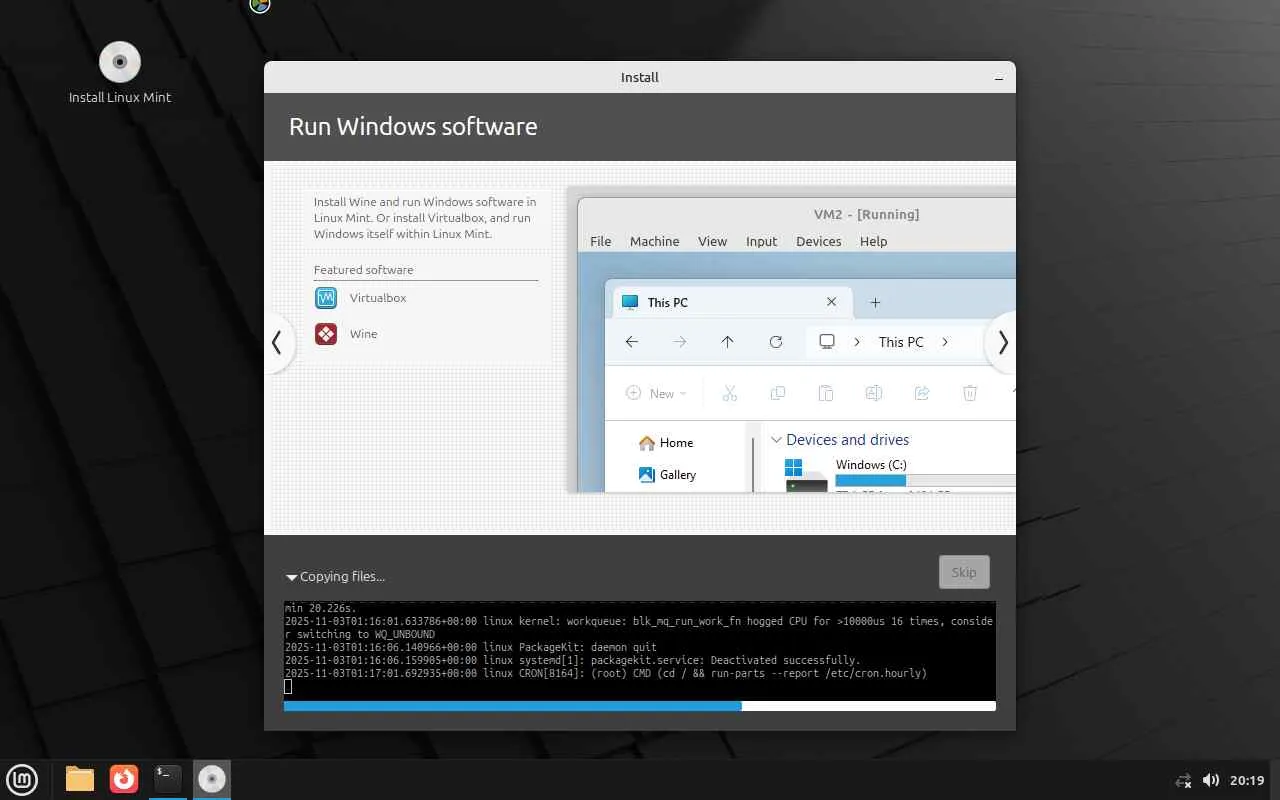Click the Install window title text
Viewport: 1280px width, 800px height.
[640, 77]
